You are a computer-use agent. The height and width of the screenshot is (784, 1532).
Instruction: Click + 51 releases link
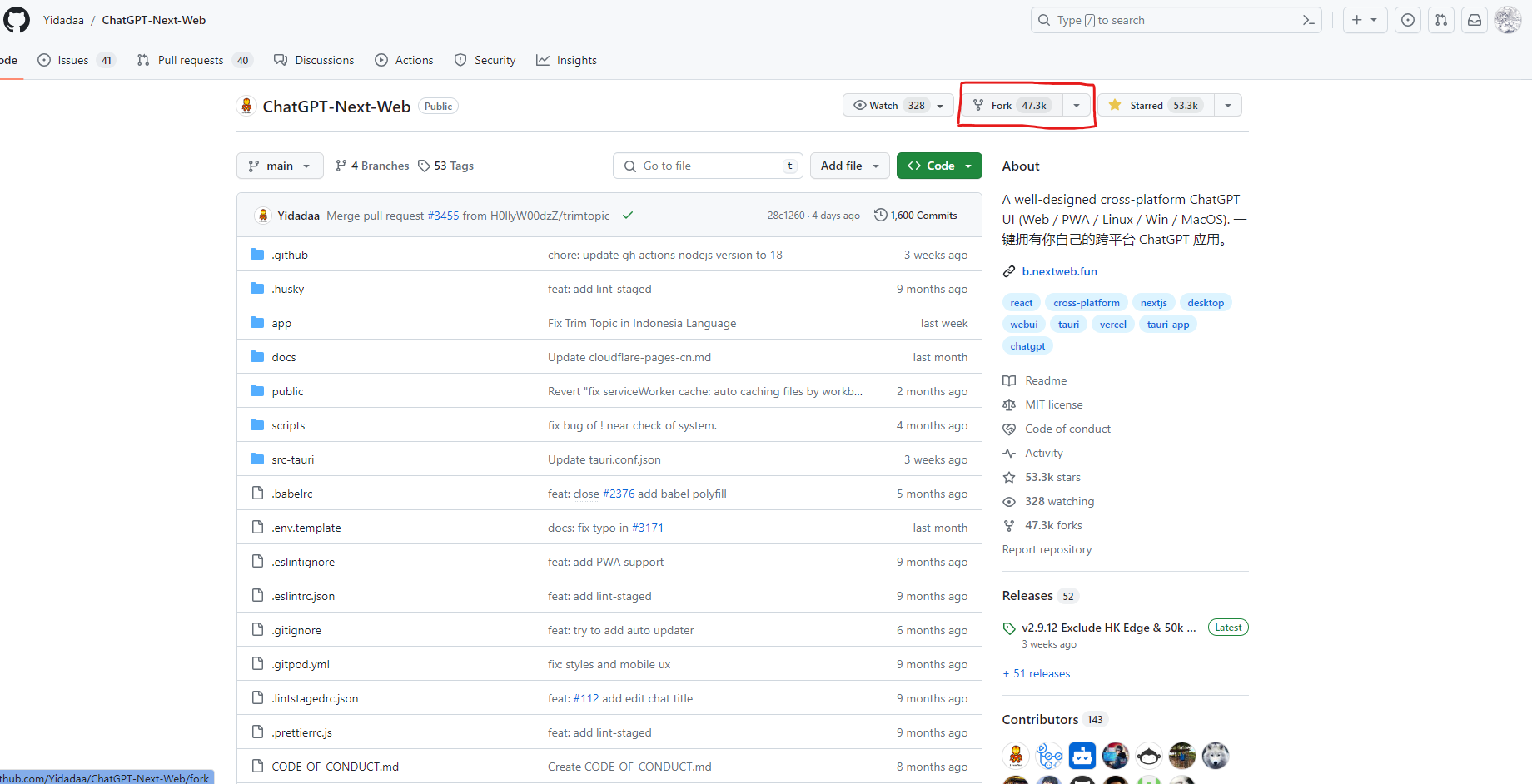(1037, 673)
